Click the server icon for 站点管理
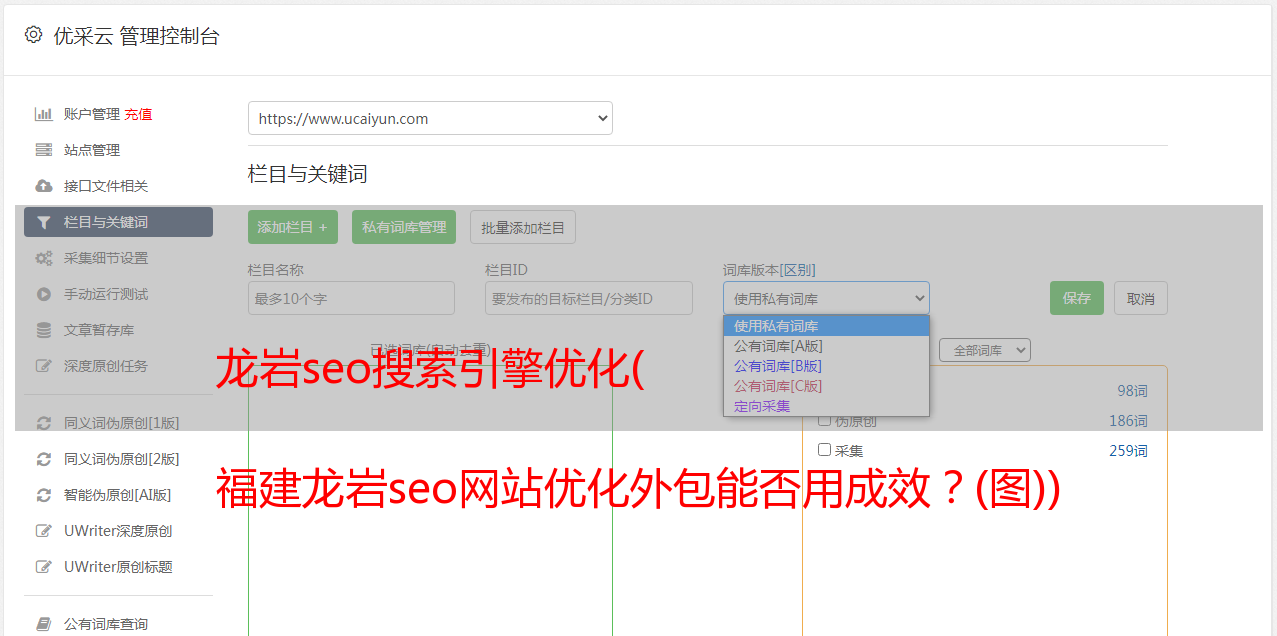Screen dimensions: 1277x636 (43, 150)
